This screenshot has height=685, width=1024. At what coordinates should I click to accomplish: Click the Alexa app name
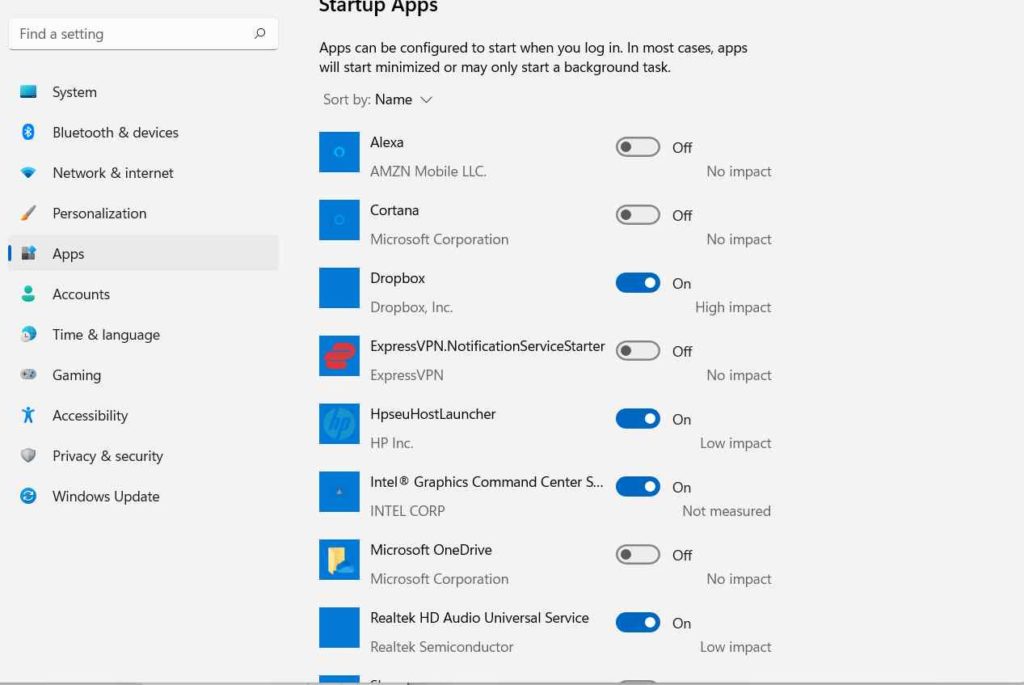point(387,142)
